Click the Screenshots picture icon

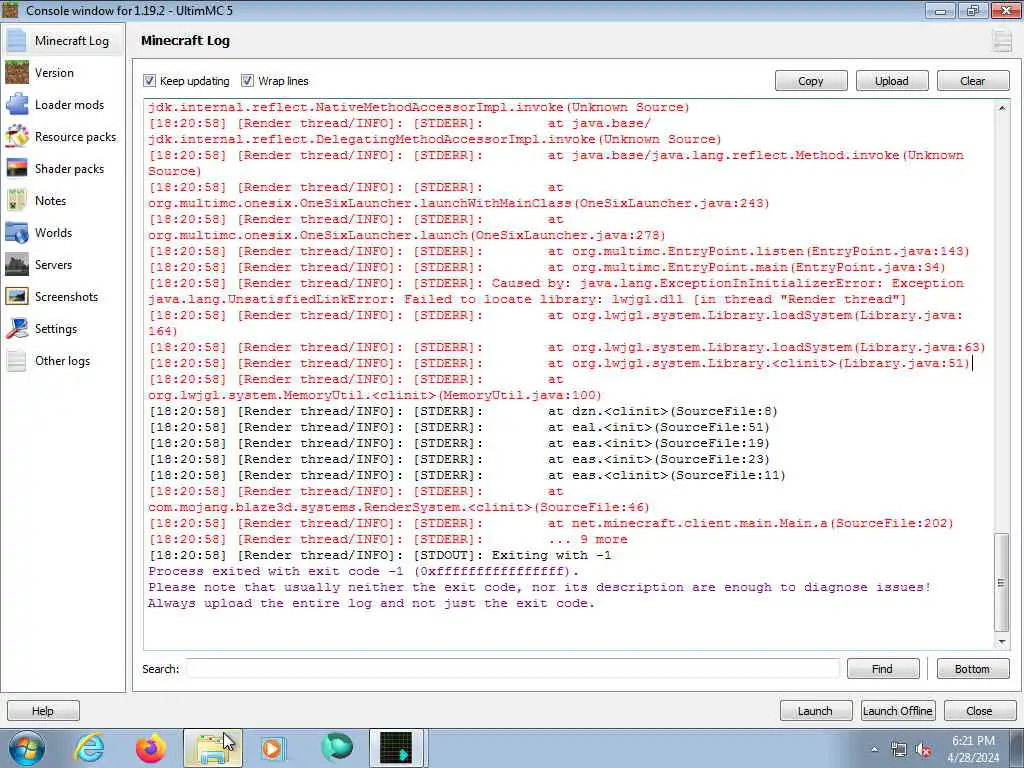click(x=17, y=296)
